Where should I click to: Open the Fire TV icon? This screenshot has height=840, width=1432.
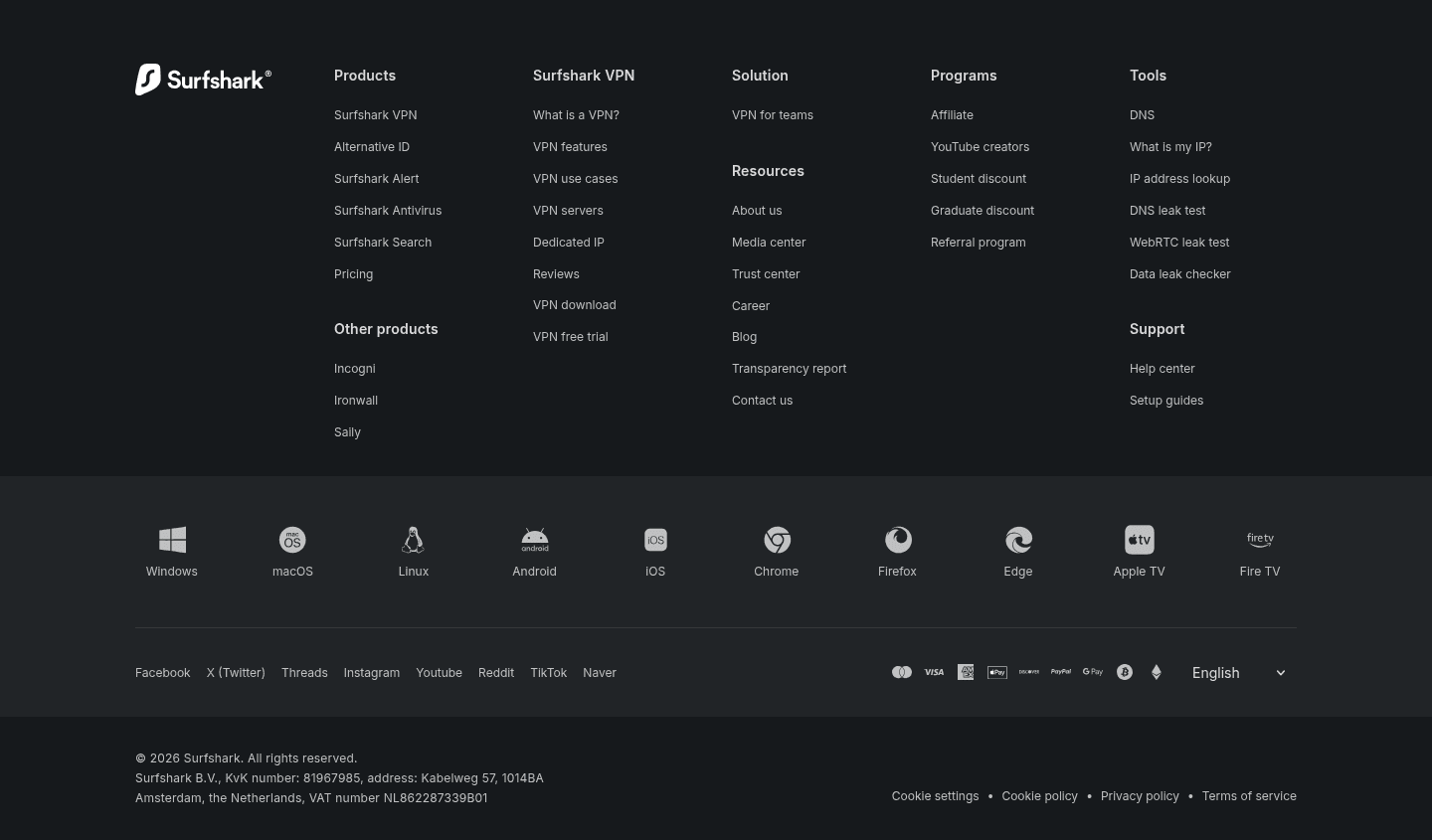coord(1260,540)
